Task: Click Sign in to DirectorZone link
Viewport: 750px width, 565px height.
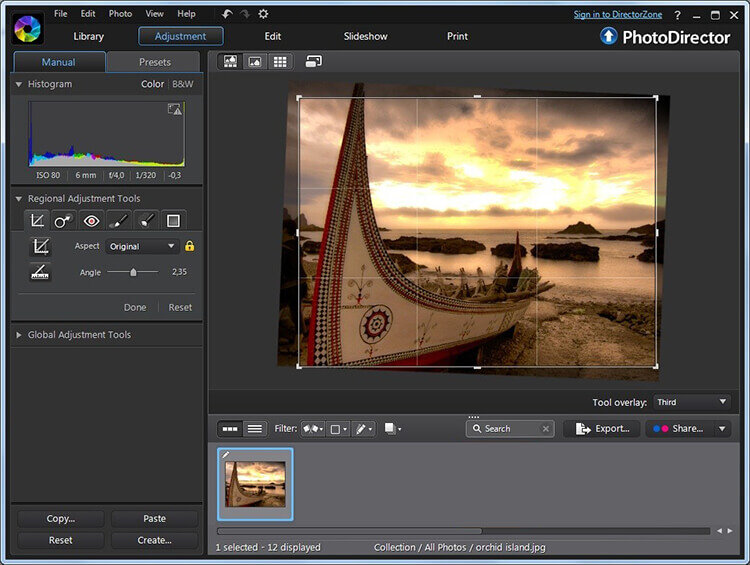Action: click(x=616, y=15)
